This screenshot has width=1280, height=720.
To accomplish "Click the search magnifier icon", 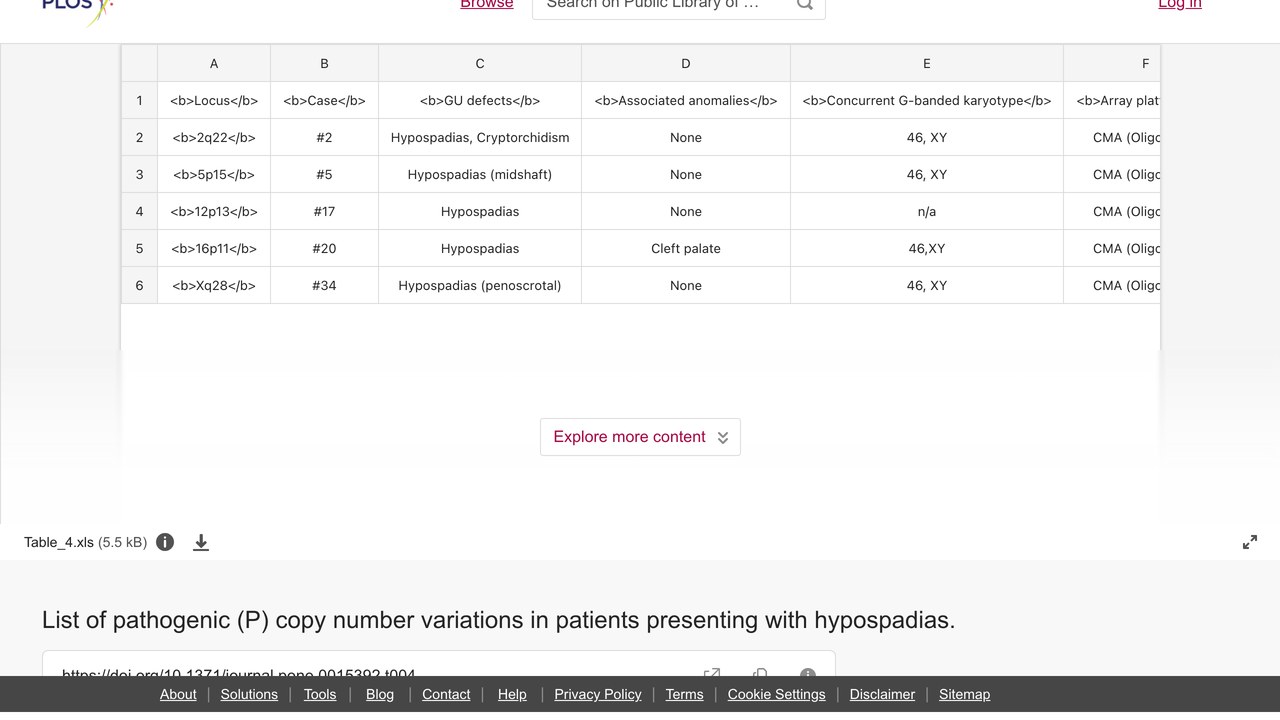I will 805,5.
